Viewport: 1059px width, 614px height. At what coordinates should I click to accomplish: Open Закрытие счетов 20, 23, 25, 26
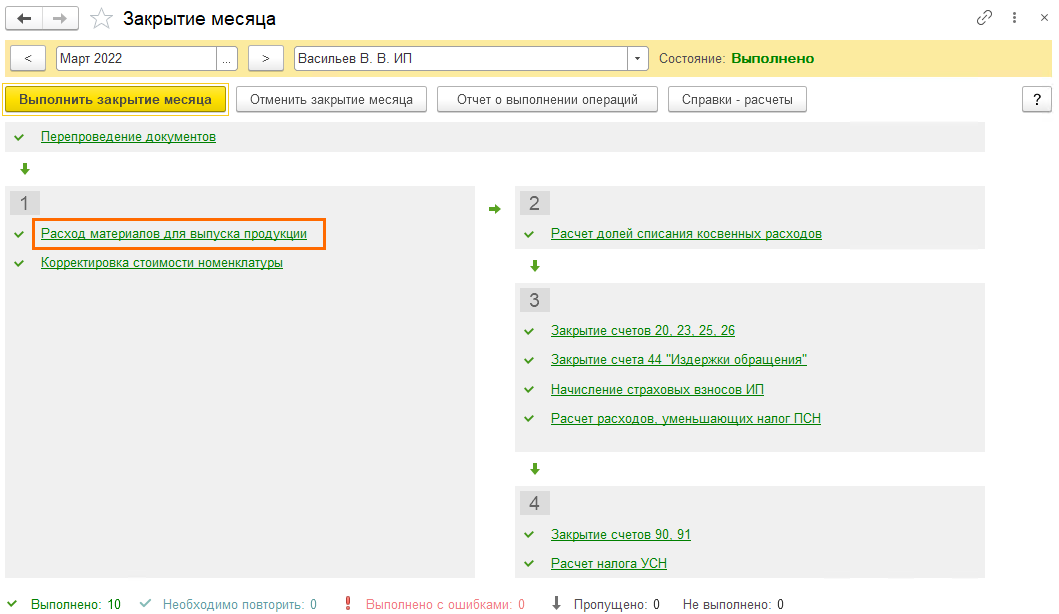pyautogui.click(x=642, y=330)
